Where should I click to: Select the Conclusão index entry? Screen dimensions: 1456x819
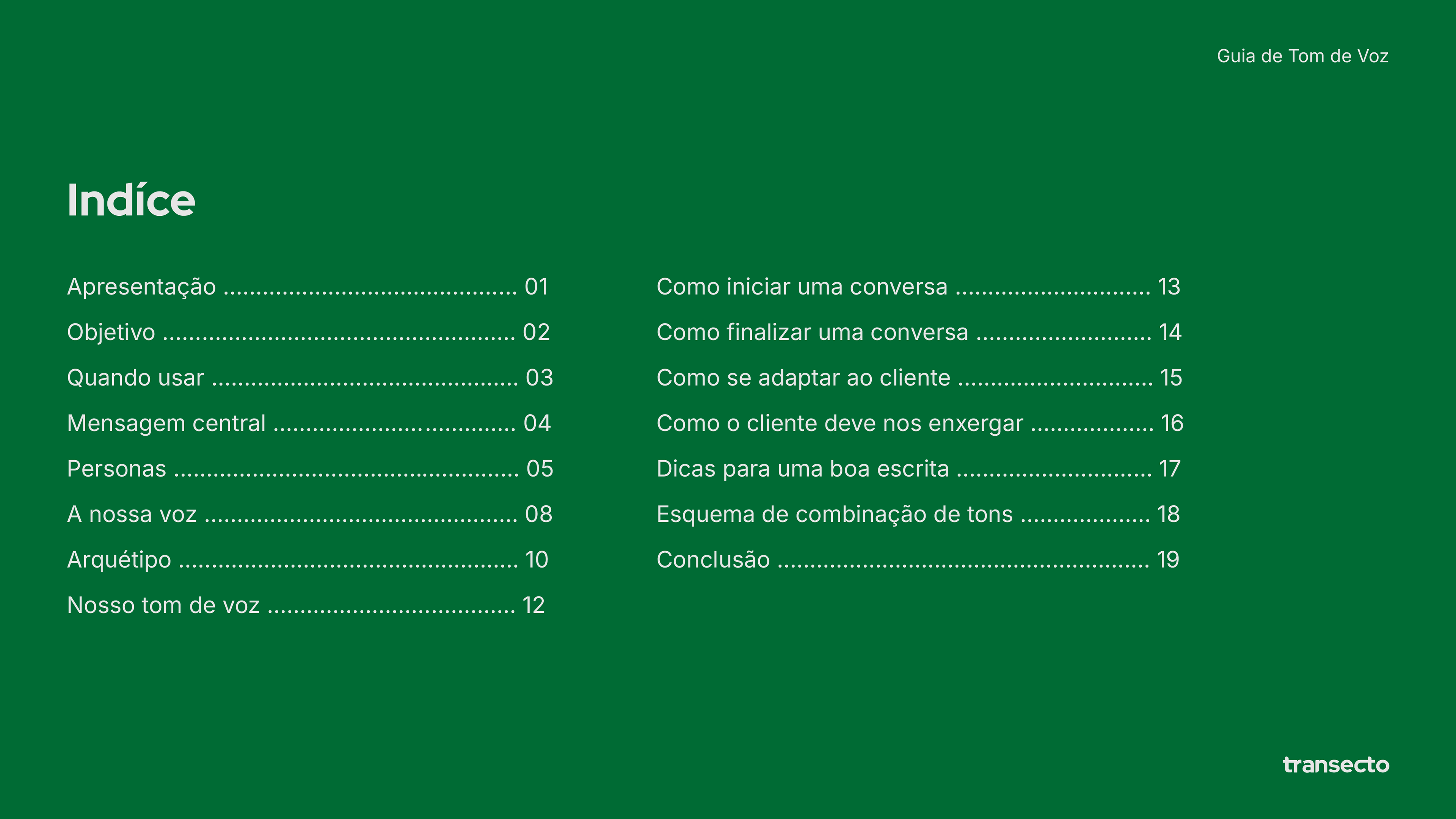click(x=918, y=560)
